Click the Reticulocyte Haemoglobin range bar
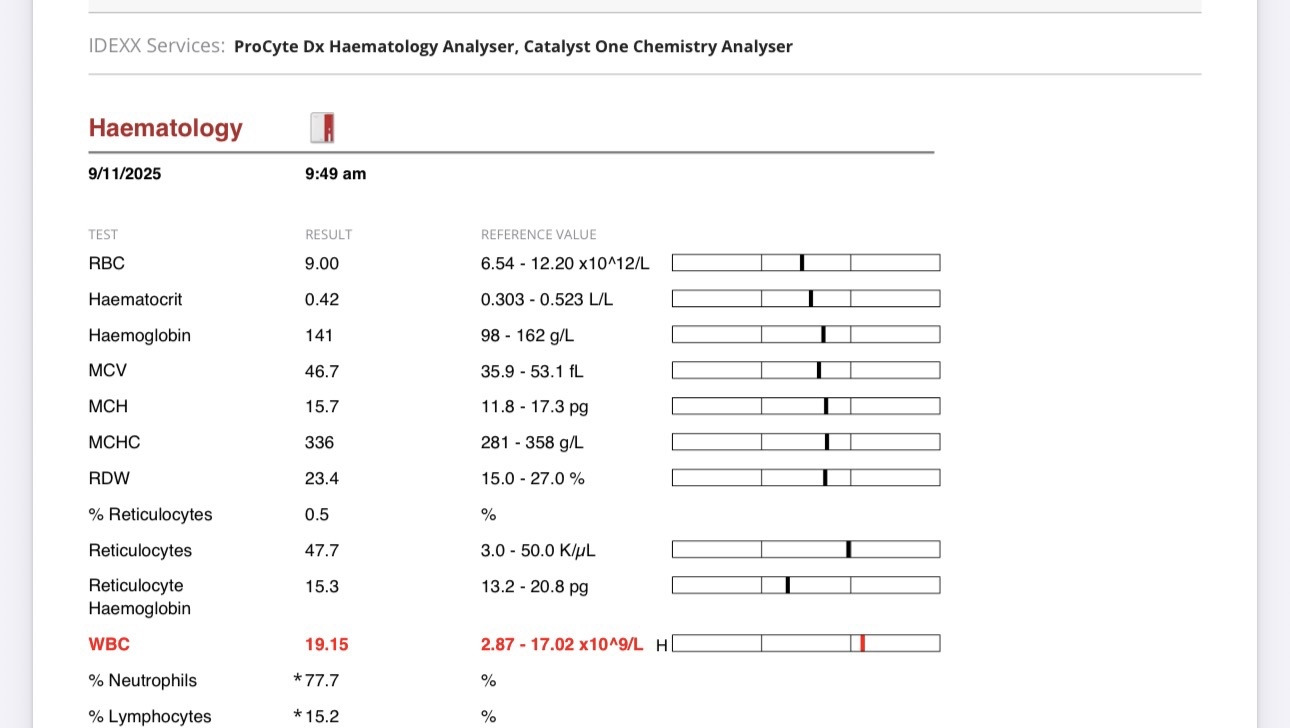 coord(805,586)
